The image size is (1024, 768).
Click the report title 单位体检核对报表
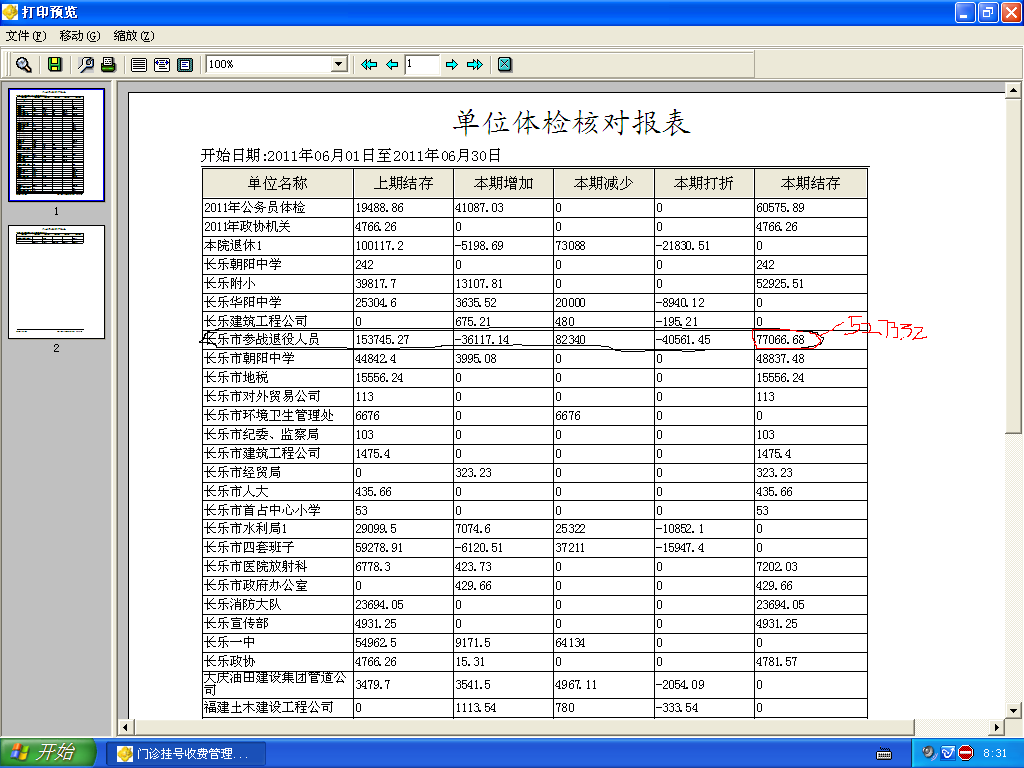tap(571, 122)
